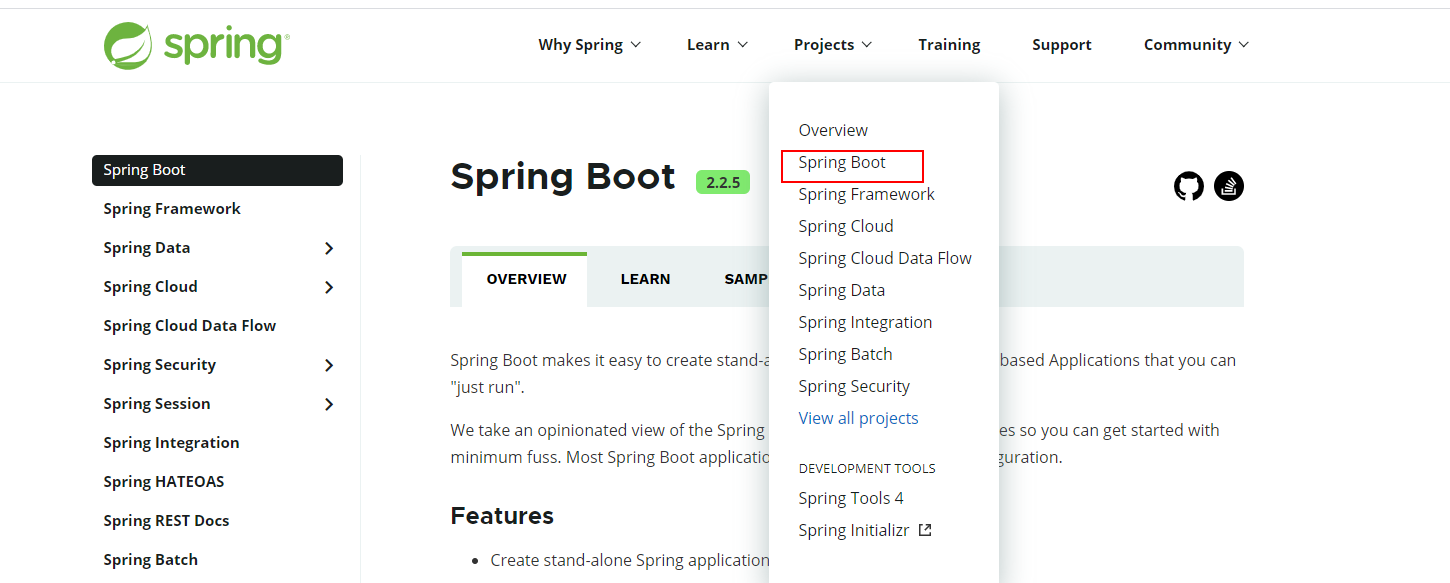The image size is (1450, 583).
Task: Open the Stack Overflow icon
Action: 1229,186
